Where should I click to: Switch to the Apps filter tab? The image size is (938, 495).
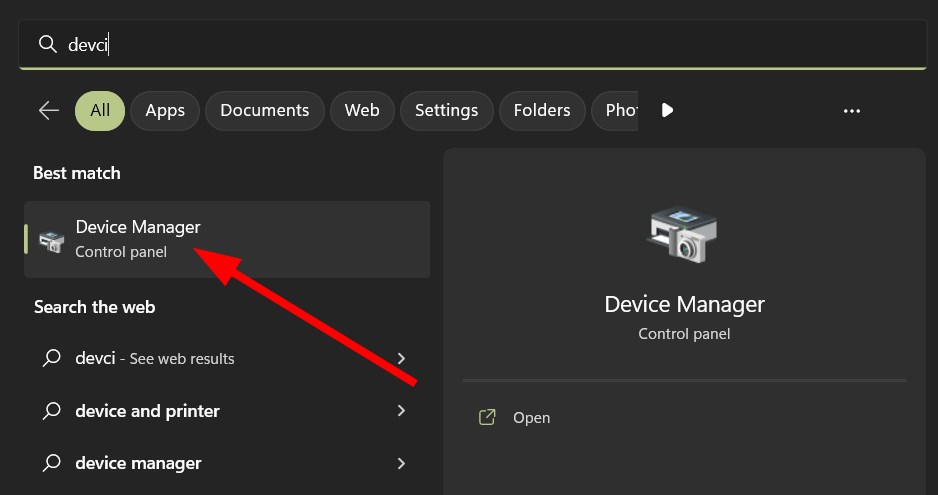pyautogui.click(x=165, y=111)
